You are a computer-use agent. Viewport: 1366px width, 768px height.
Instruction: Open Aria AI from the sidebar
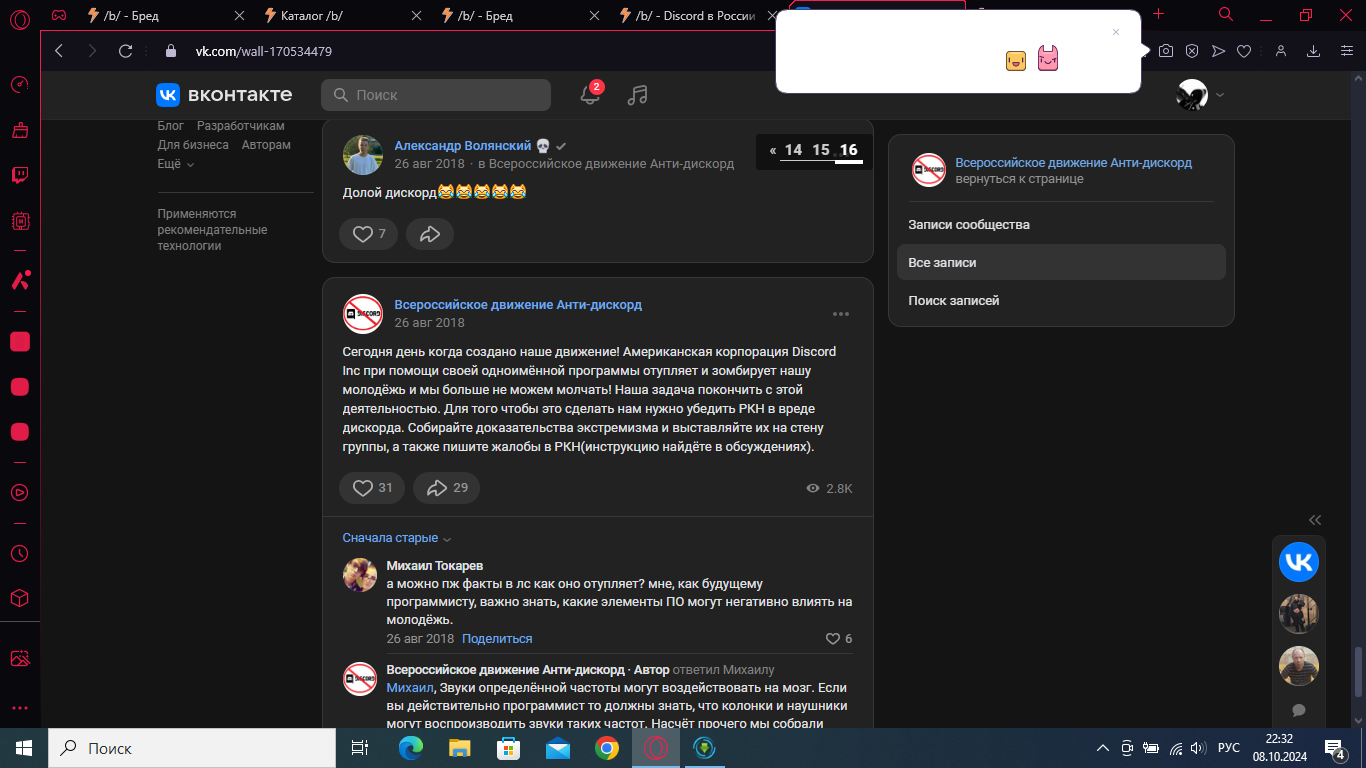point(19,281)
